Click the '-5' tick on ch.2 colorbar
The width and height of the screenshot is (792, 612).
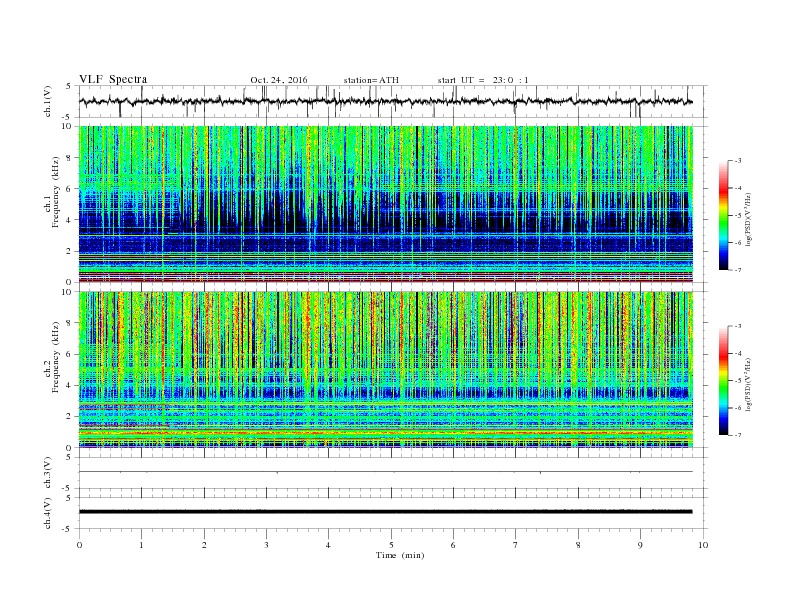coord(737,381)
